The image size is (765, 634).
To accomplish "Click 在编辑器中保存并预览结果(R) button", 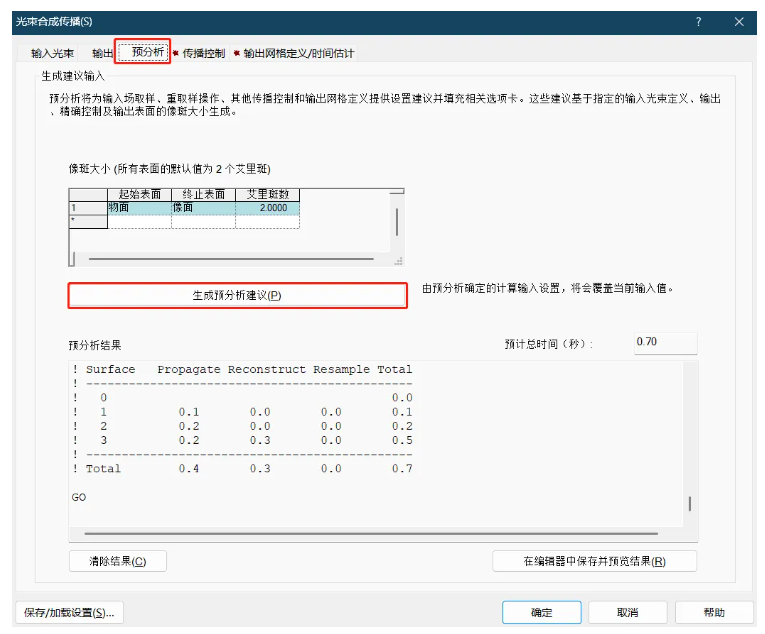I will pyautogui.click(x=594, y=561).
